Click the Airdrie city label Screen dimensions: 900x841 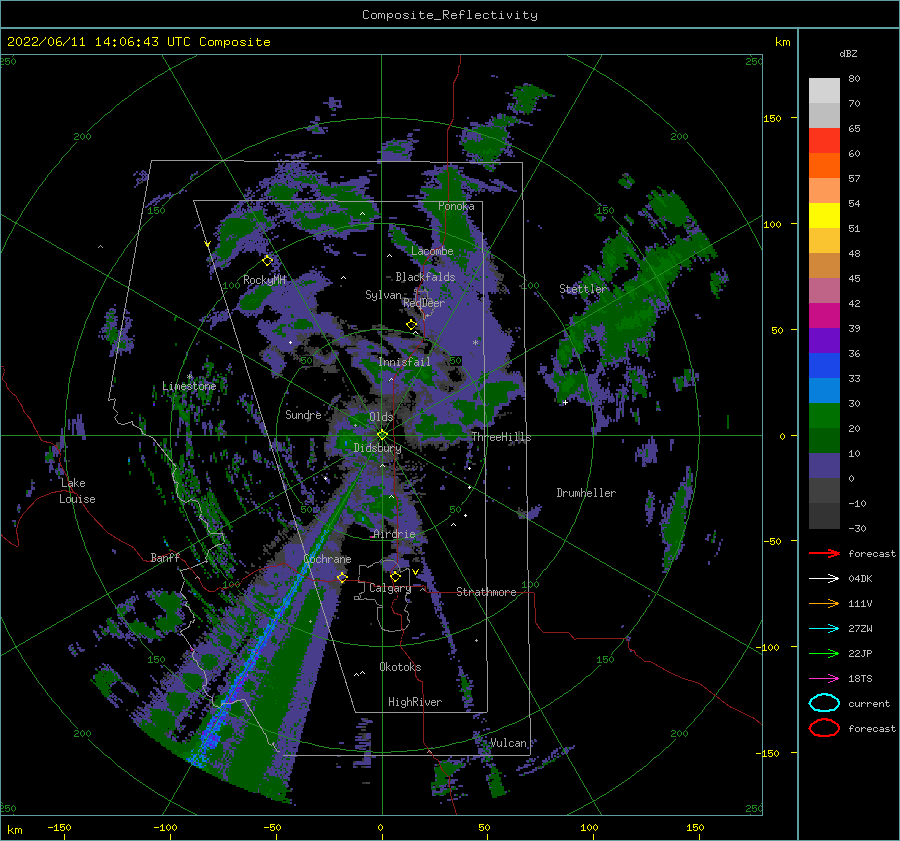point(394,534)
